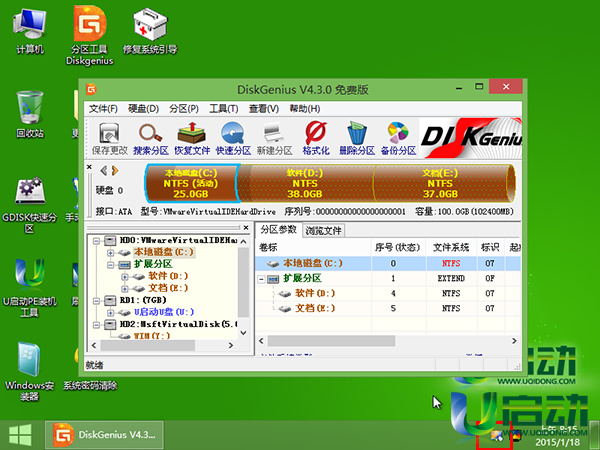Viewport: 600px width, 450px height.
Task: Click the 本地磁盘(C:) row in partition table
Action: click(x=388, y=263)
